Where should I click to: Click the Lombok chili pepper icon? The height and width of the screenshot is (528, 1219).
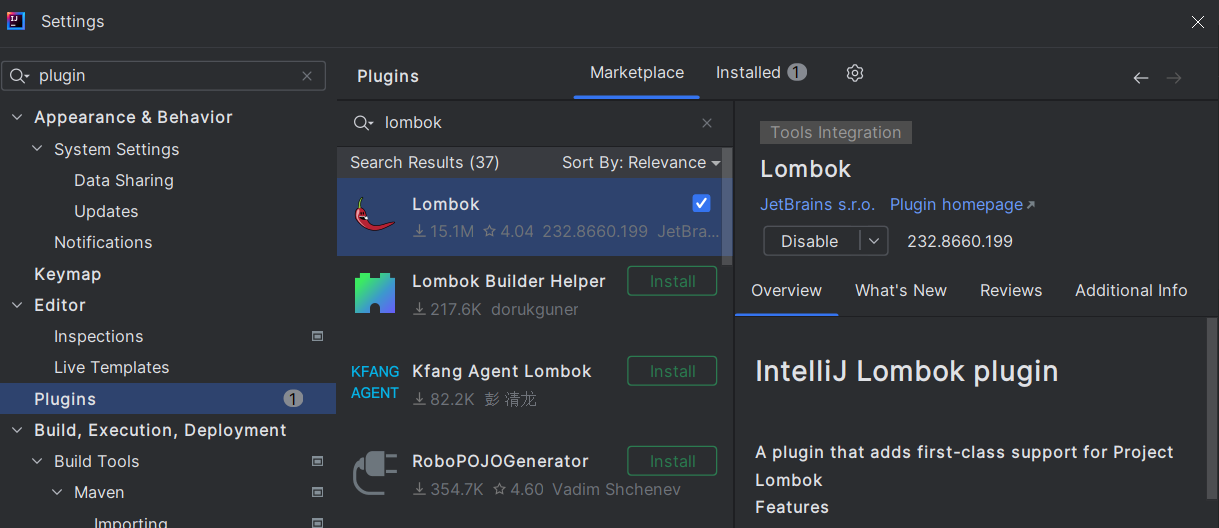(x=375, y=214)
